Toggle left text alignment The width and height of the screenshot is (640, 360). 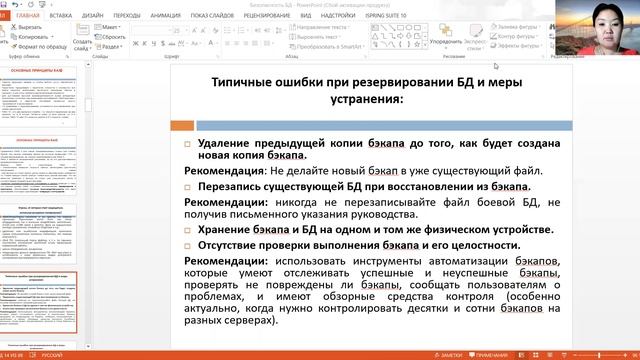[227, 43]
